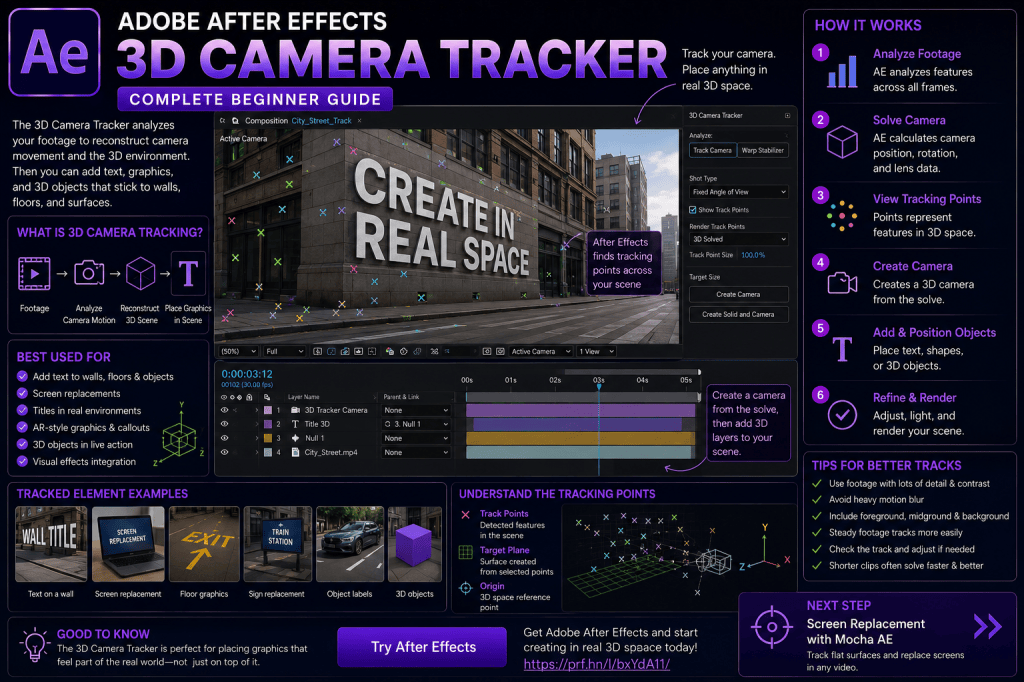Image resolution: width=1024 pixels, height=682 pixels.
Task: Close the City_Street_Track composition tab
Action: pyautogui.click(x=359, y=121)
